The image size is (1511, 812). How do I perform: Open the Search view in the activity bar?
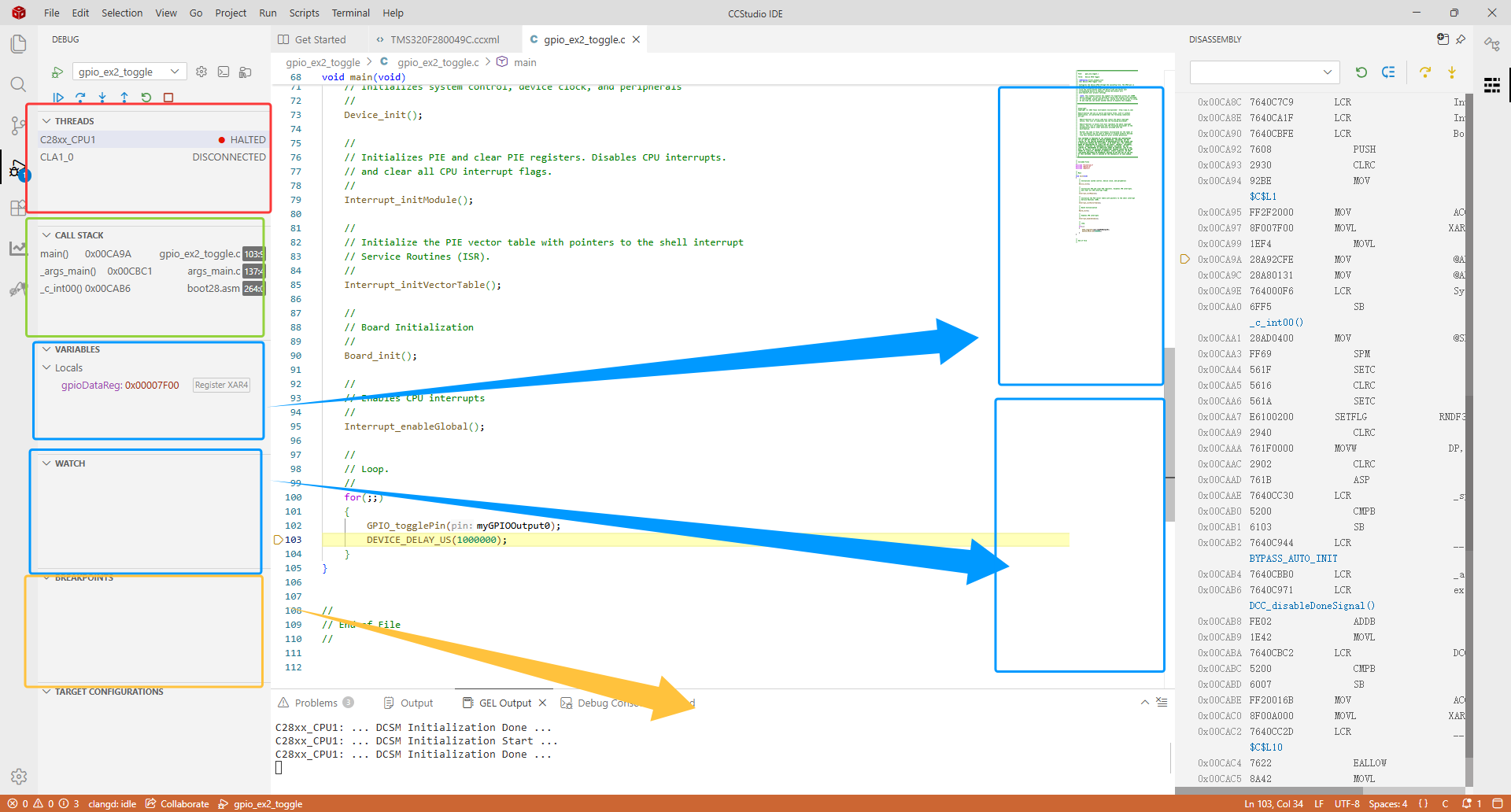coord(18,84)
